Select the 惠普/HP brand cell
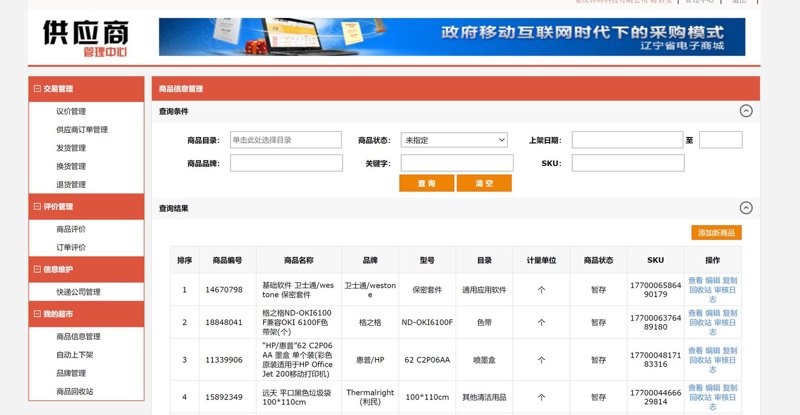 370,360
